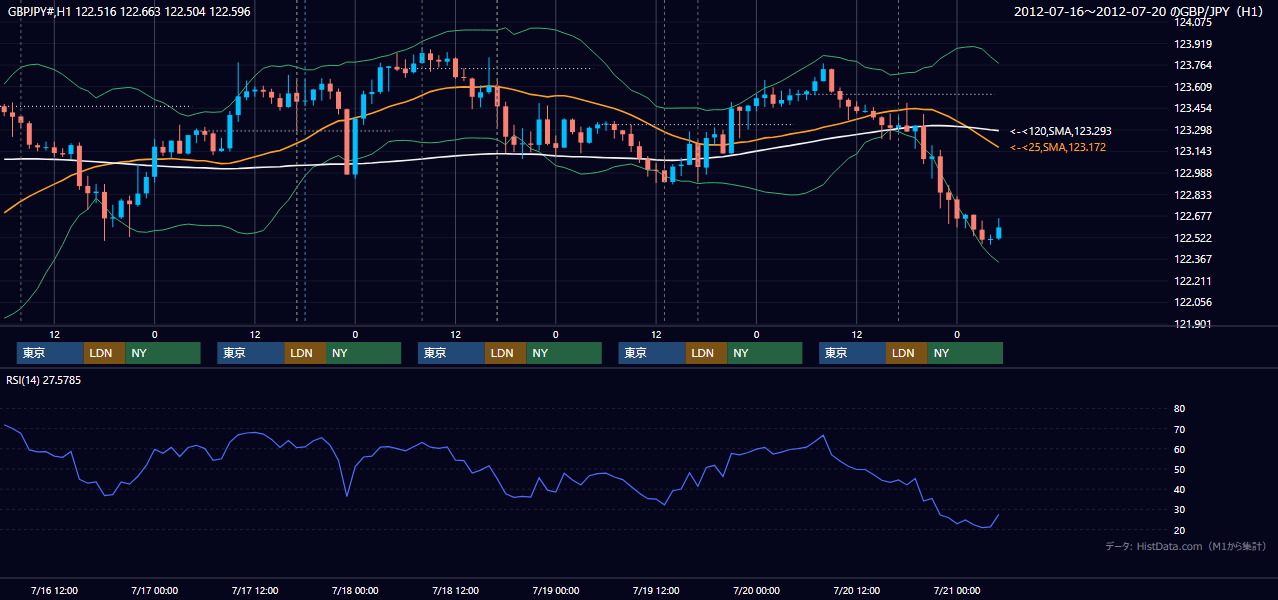
Task: Select the 7/21 00:00 time label
Action: pos(957,590)
